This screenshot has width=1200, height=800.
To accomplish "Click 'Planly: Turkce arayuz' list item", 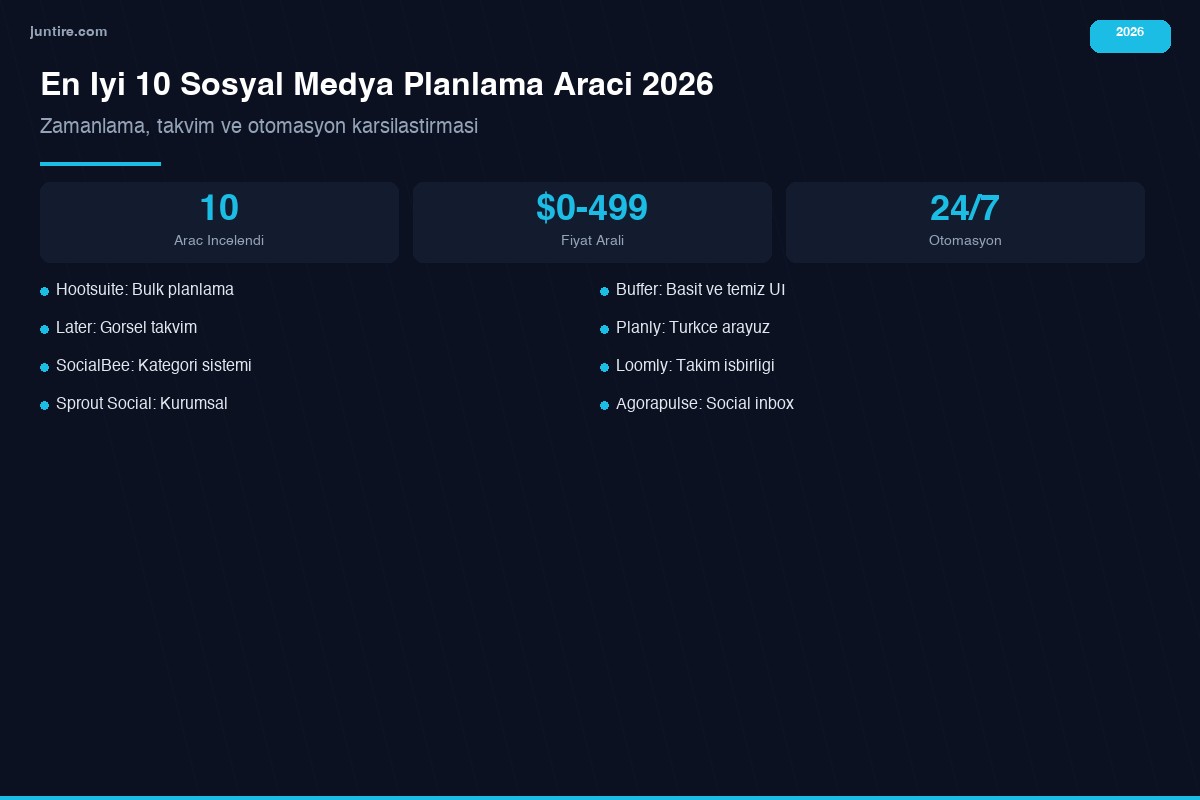I will 693,328.
